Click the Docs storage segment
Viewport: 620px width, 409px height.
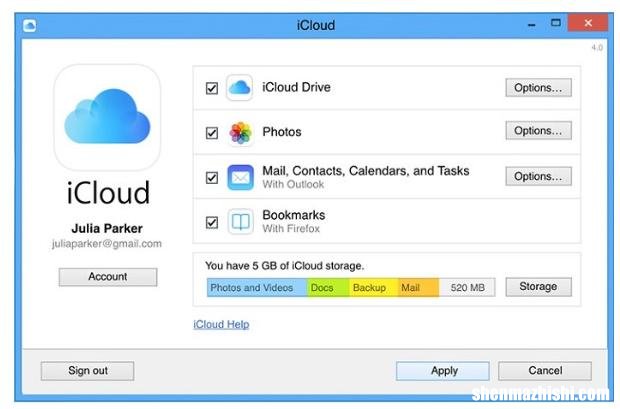click(x=328, y=288)
